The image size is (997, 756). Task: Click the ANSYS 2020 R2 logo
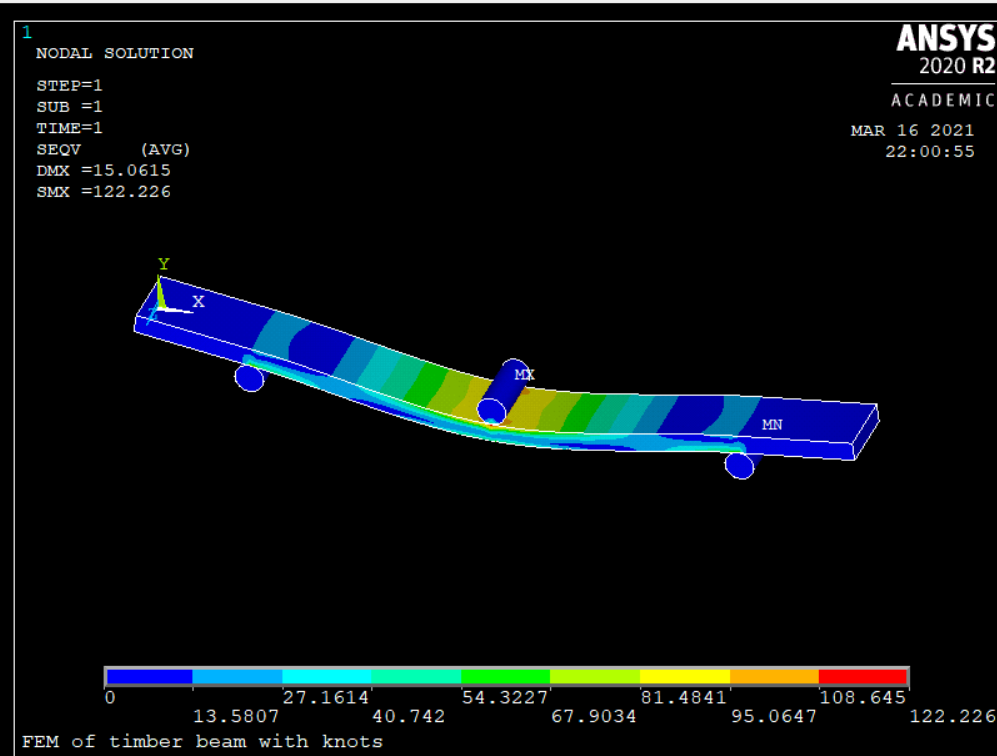tap(946, 50)
